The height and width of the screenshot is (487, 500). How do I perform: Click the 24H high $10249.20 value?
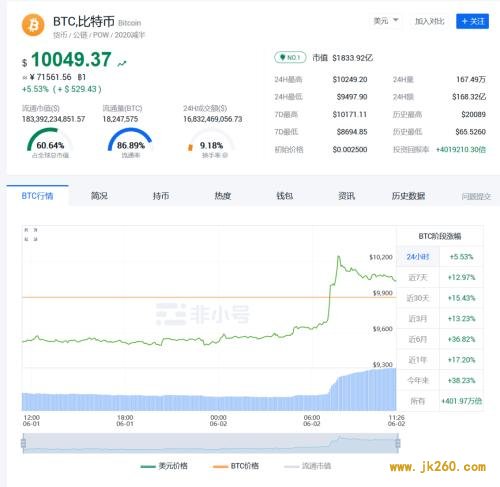(x=350, y=79)
